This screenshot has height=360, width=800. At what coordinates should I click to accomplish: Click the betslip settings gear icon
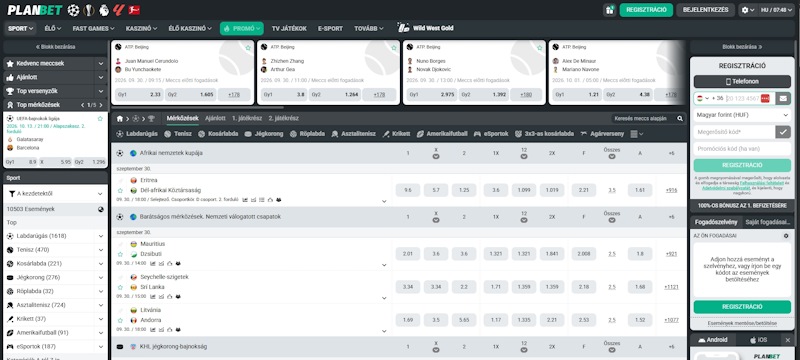(786, 236)
